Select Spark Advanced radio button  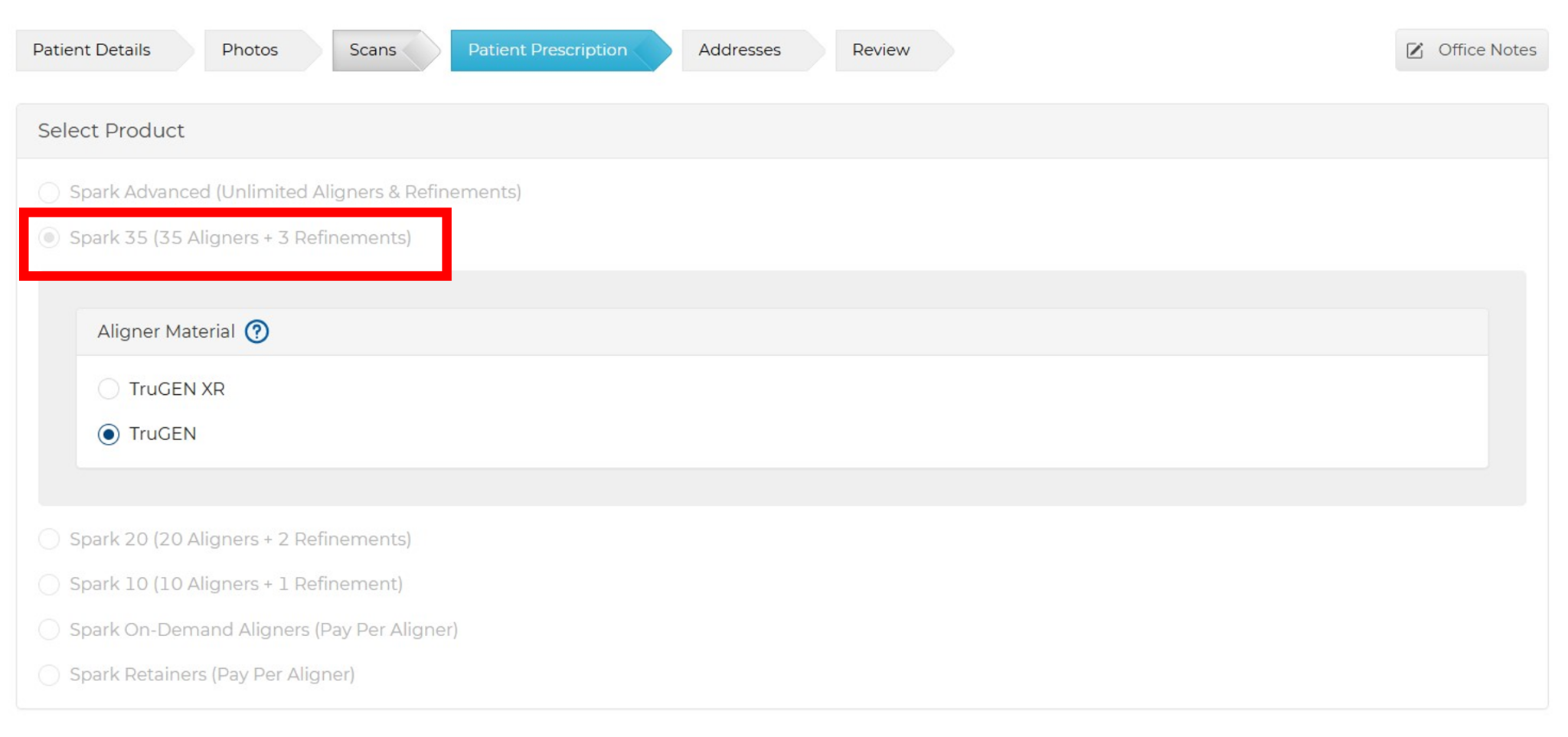coord(49,192)
